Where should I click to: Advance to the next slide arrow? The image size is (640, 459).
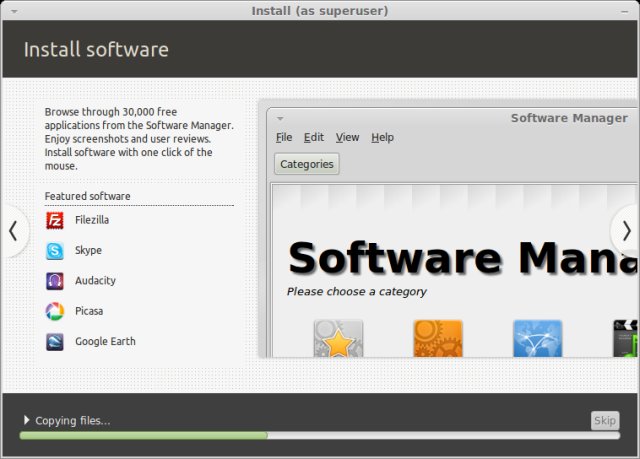pos(626,231)
